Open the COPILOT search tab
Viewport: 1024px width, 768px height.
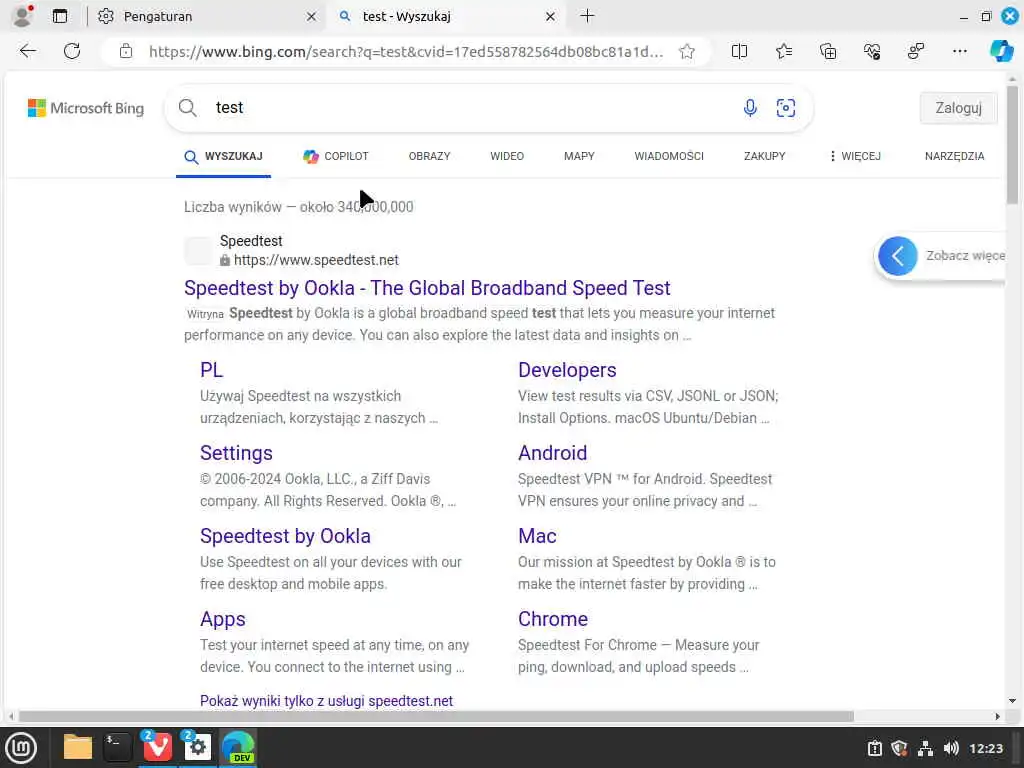(x=336, y=156)
